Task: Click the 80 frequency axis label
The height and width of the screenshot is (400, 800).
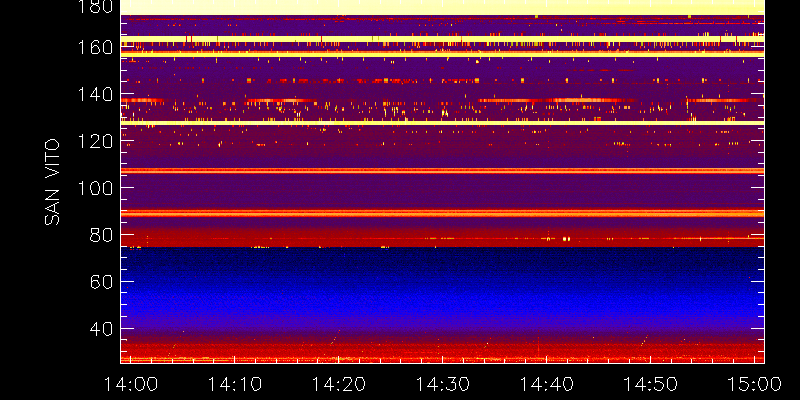Action: 102,235
